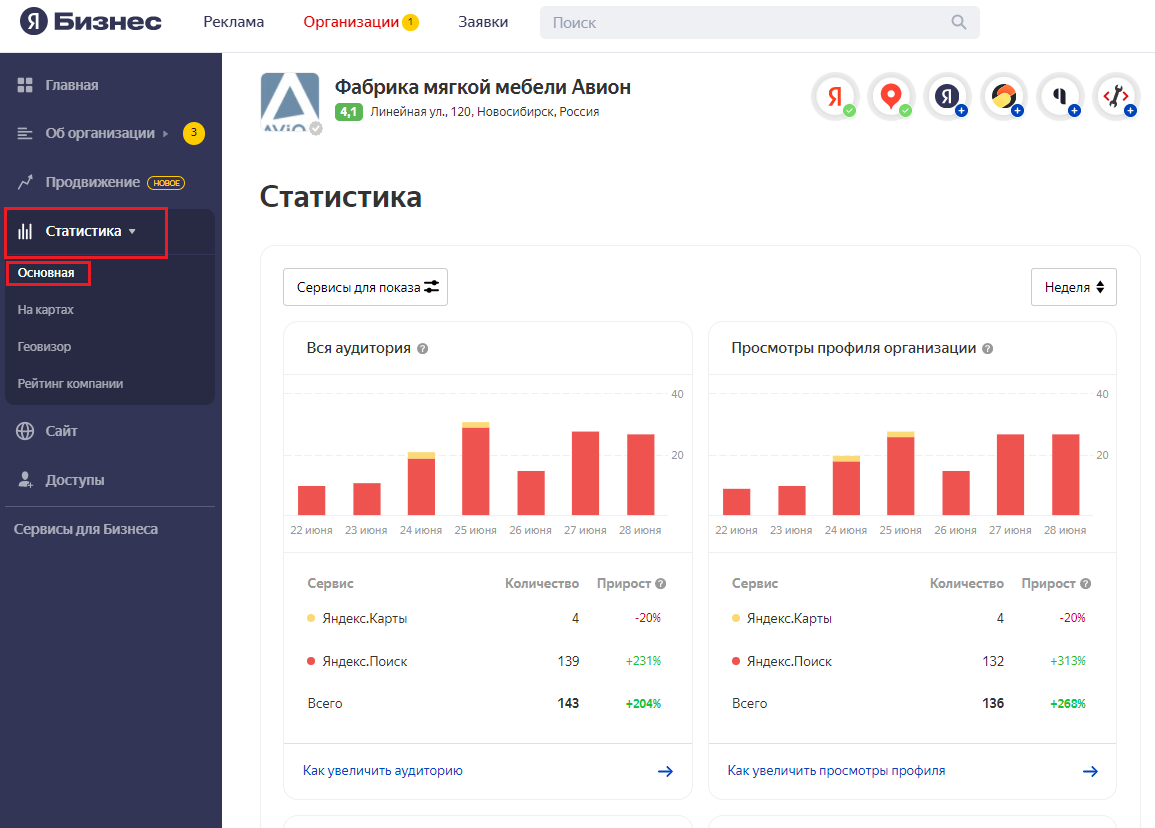Open Рейтинг компании in sidebar

(70, 384)
